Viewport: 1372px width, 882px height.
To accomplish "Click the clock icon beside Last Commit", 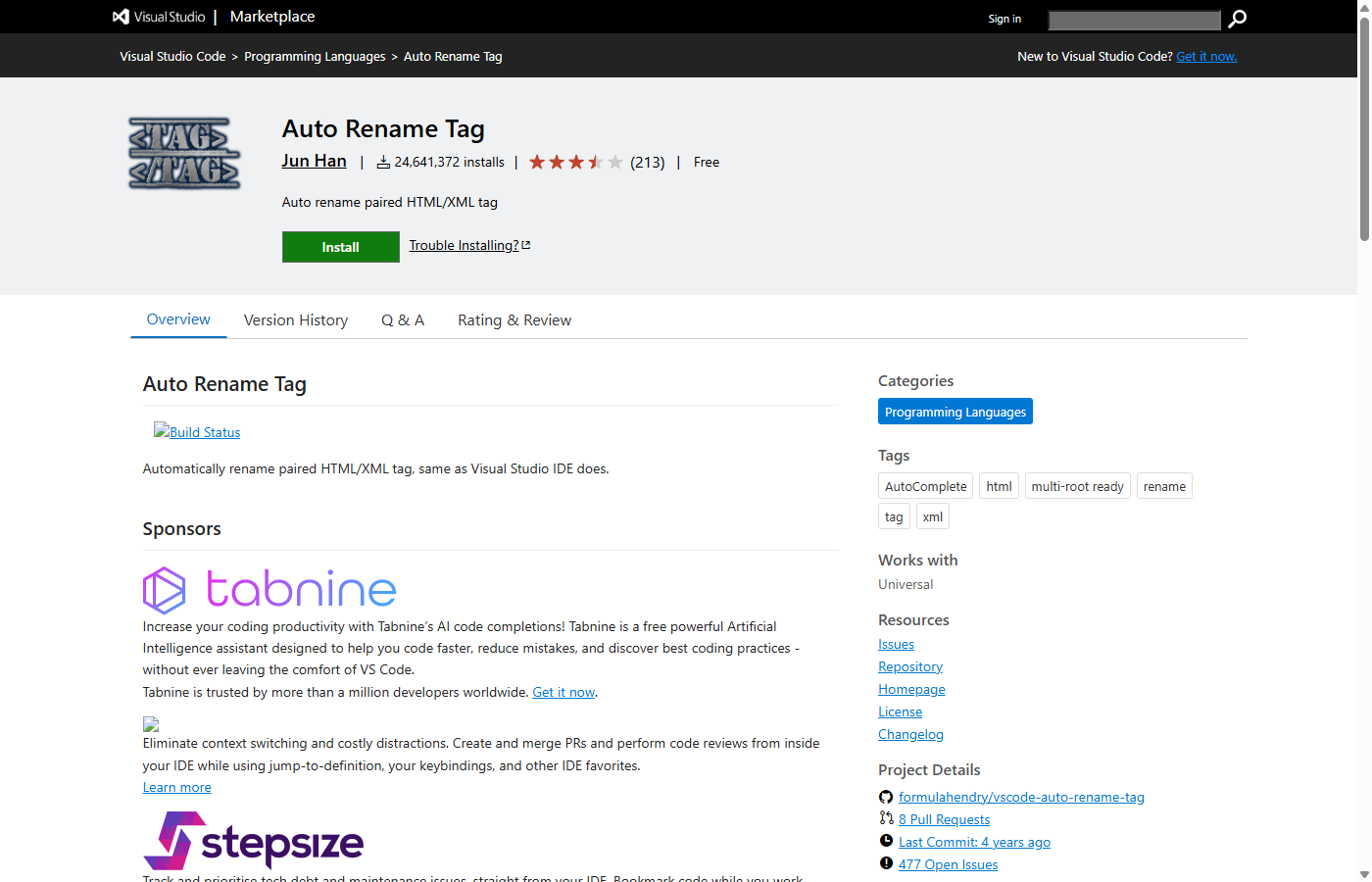I will pos(886,841).
